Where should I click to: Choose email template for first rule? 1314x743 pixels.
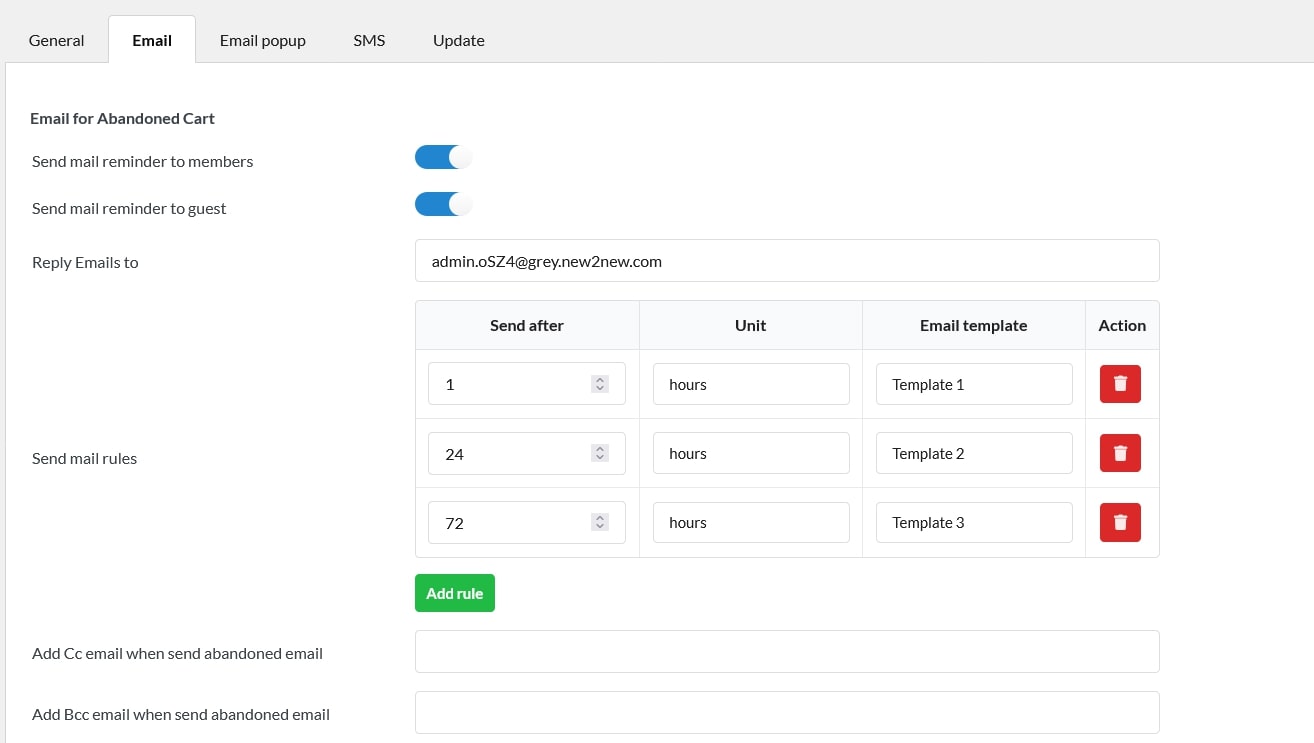[973, 384]
